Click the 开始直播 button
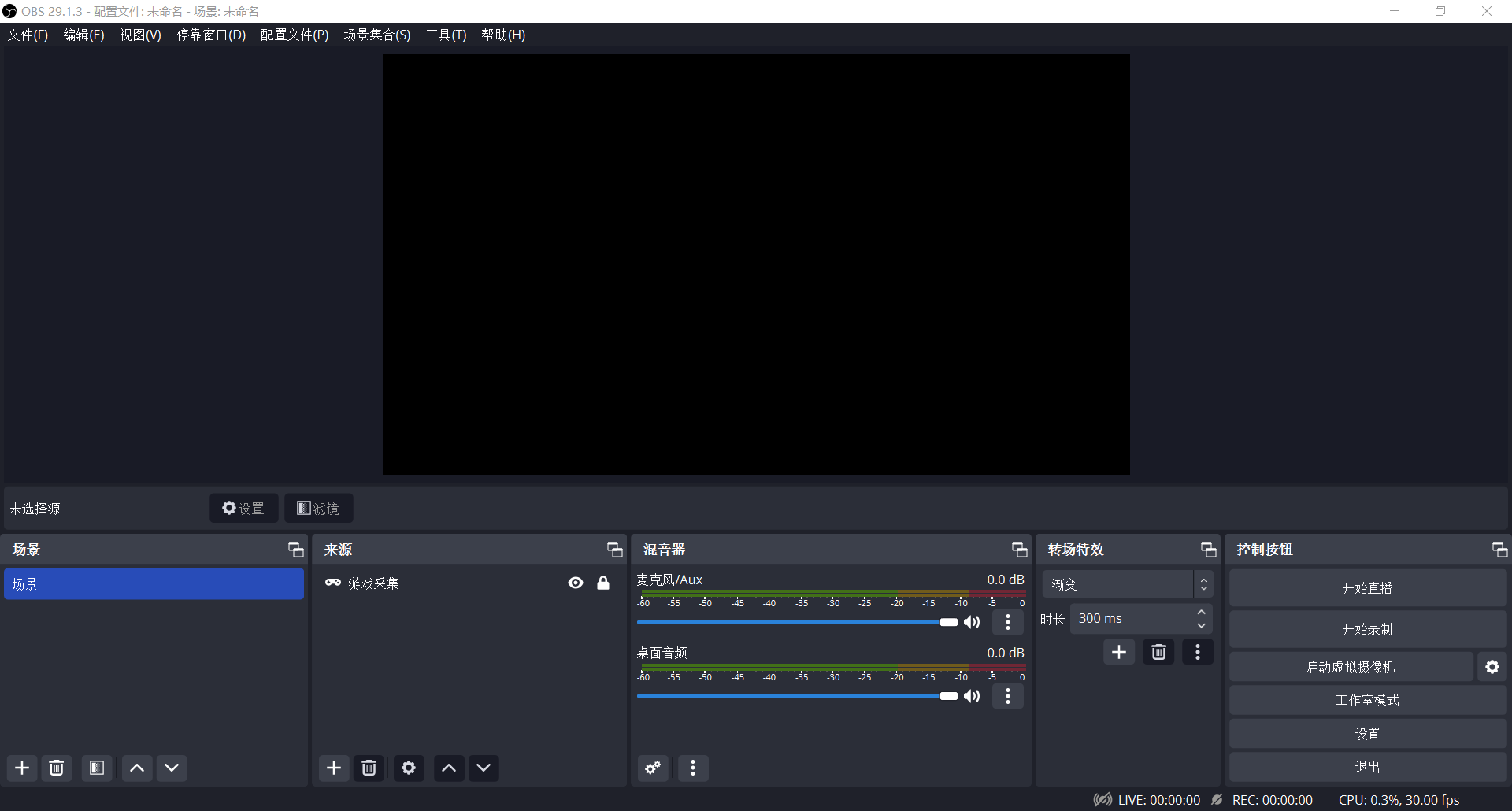 (x=1367, y=587)
